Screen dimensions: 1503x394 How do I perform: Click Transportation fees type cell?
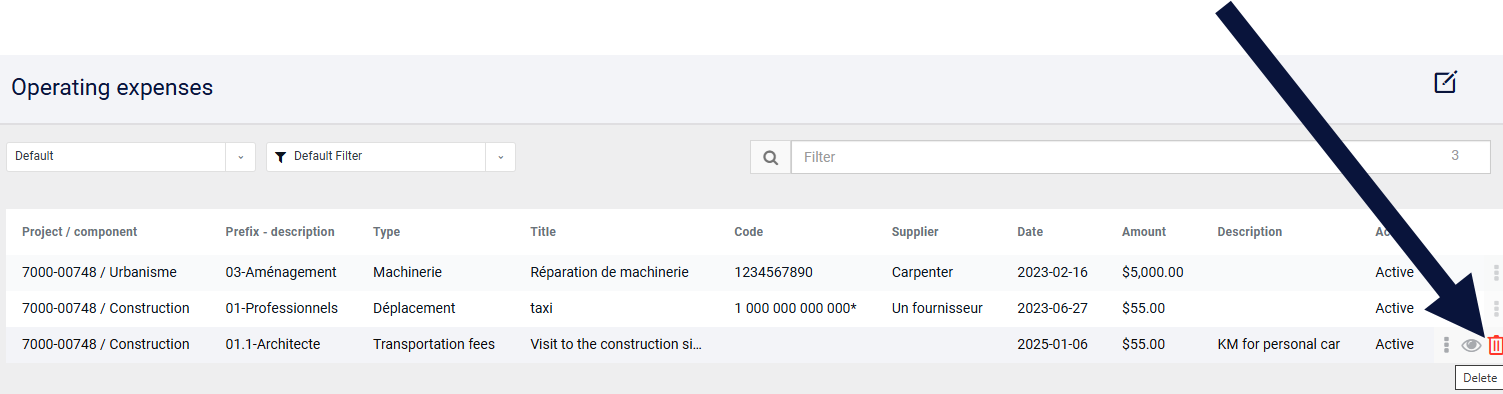[435, 344]
